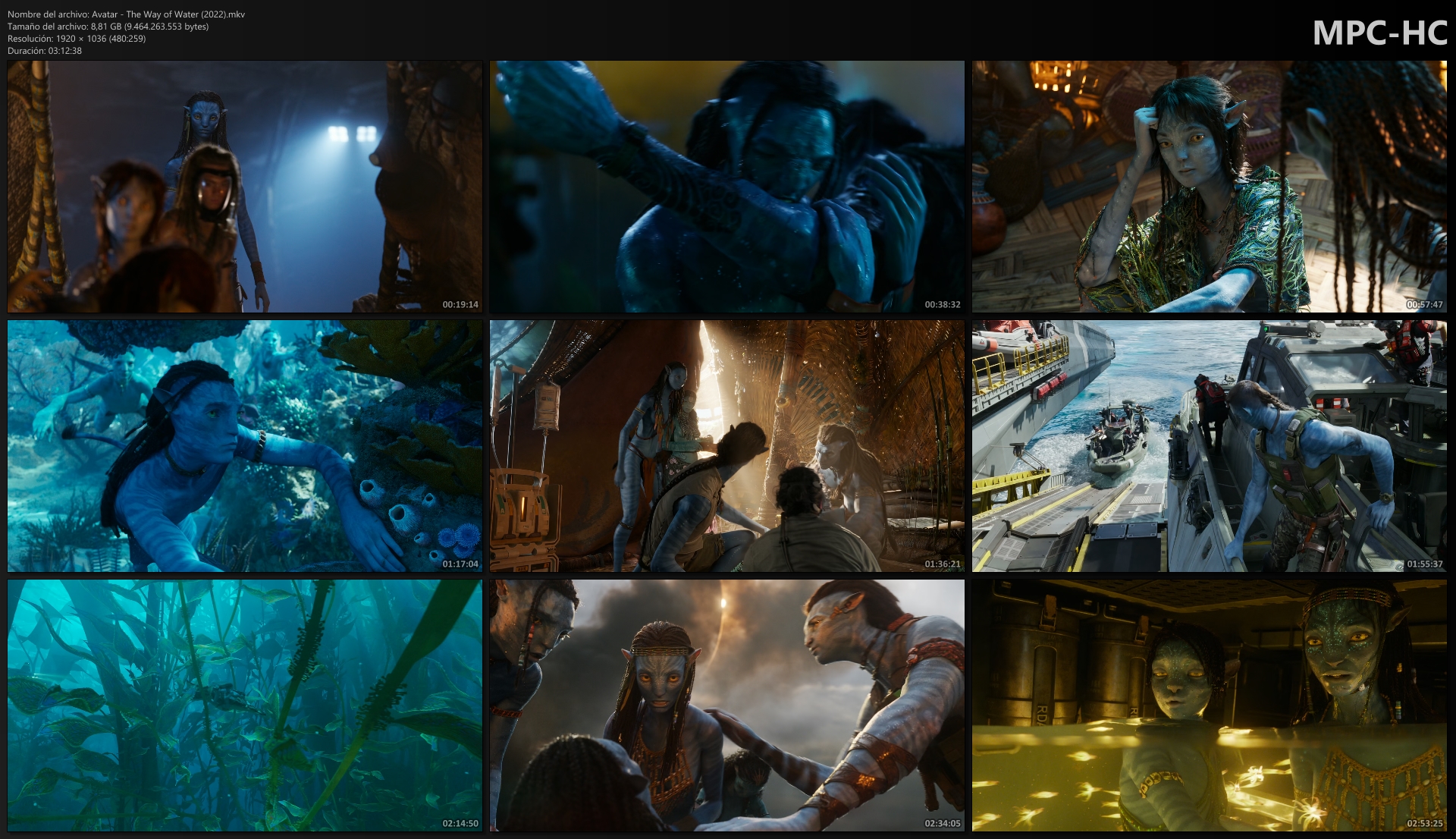Screen dimensions: 1456x839
Task: Select the hut interior thumbnail at 01:36:21
Action: pyautogui.click(x=726, y=445)
